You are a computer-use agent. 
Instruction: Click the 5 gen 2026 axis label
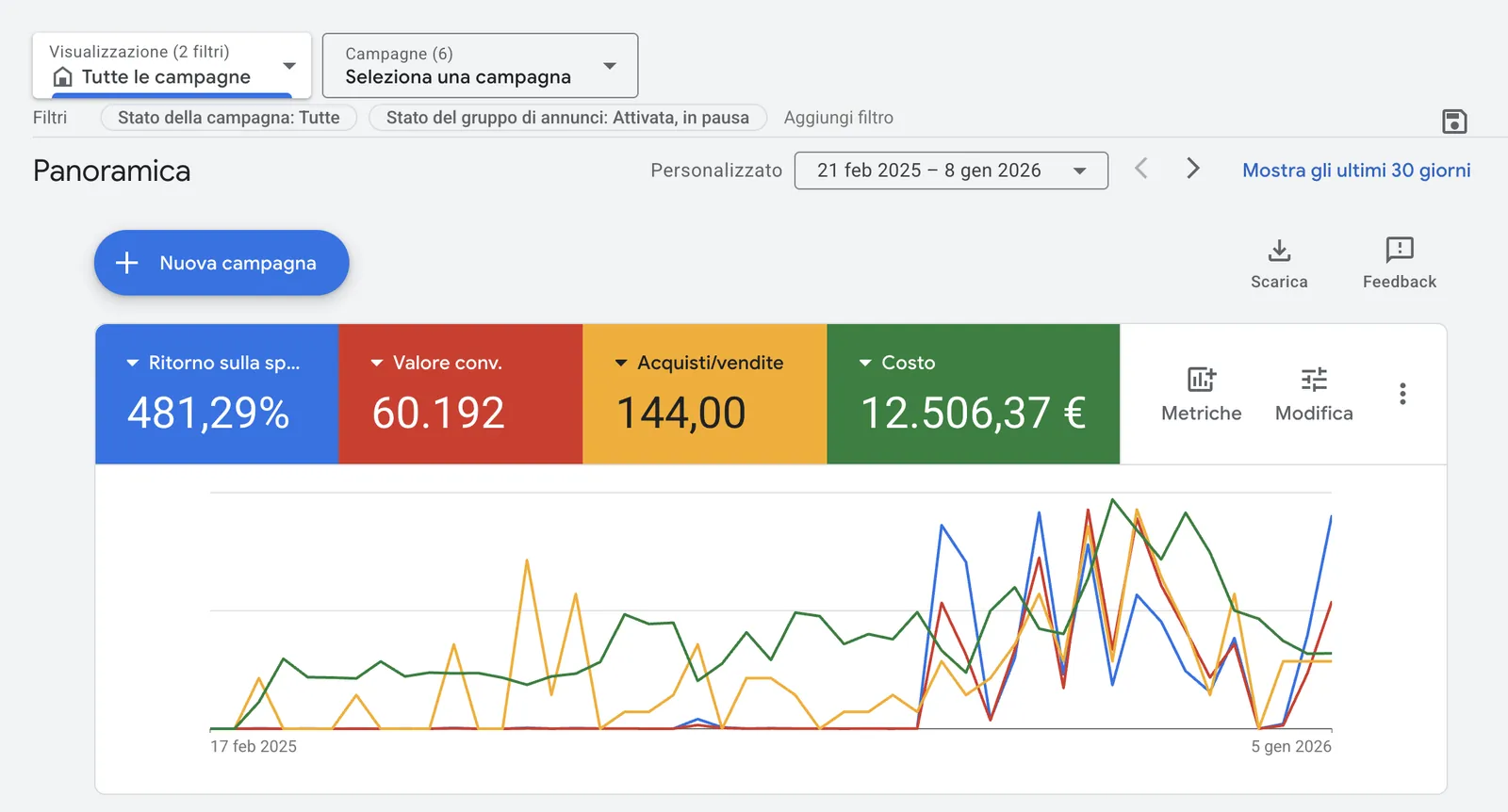coord(1291,746)
